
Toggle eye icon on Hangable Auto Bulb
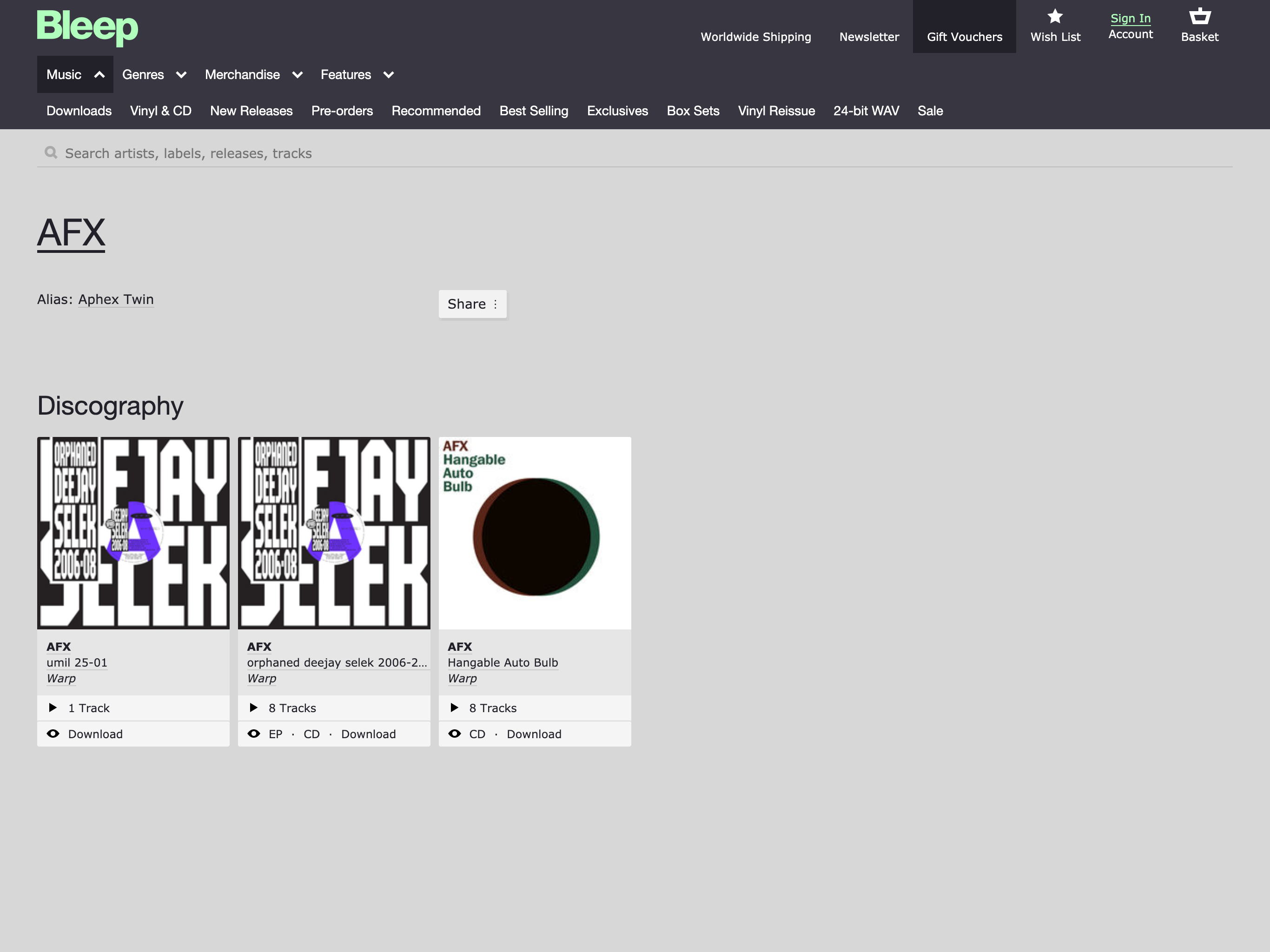point(454,734)
